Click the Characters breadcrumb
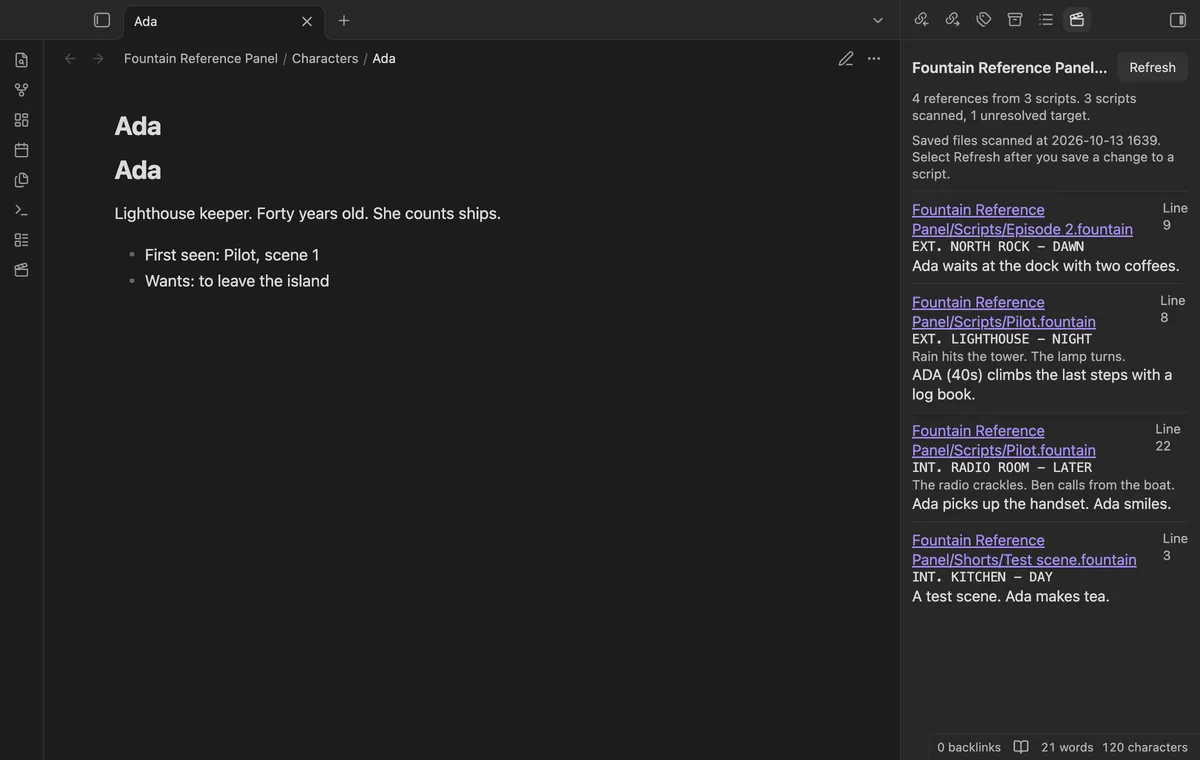 click(x=325, y=58)
